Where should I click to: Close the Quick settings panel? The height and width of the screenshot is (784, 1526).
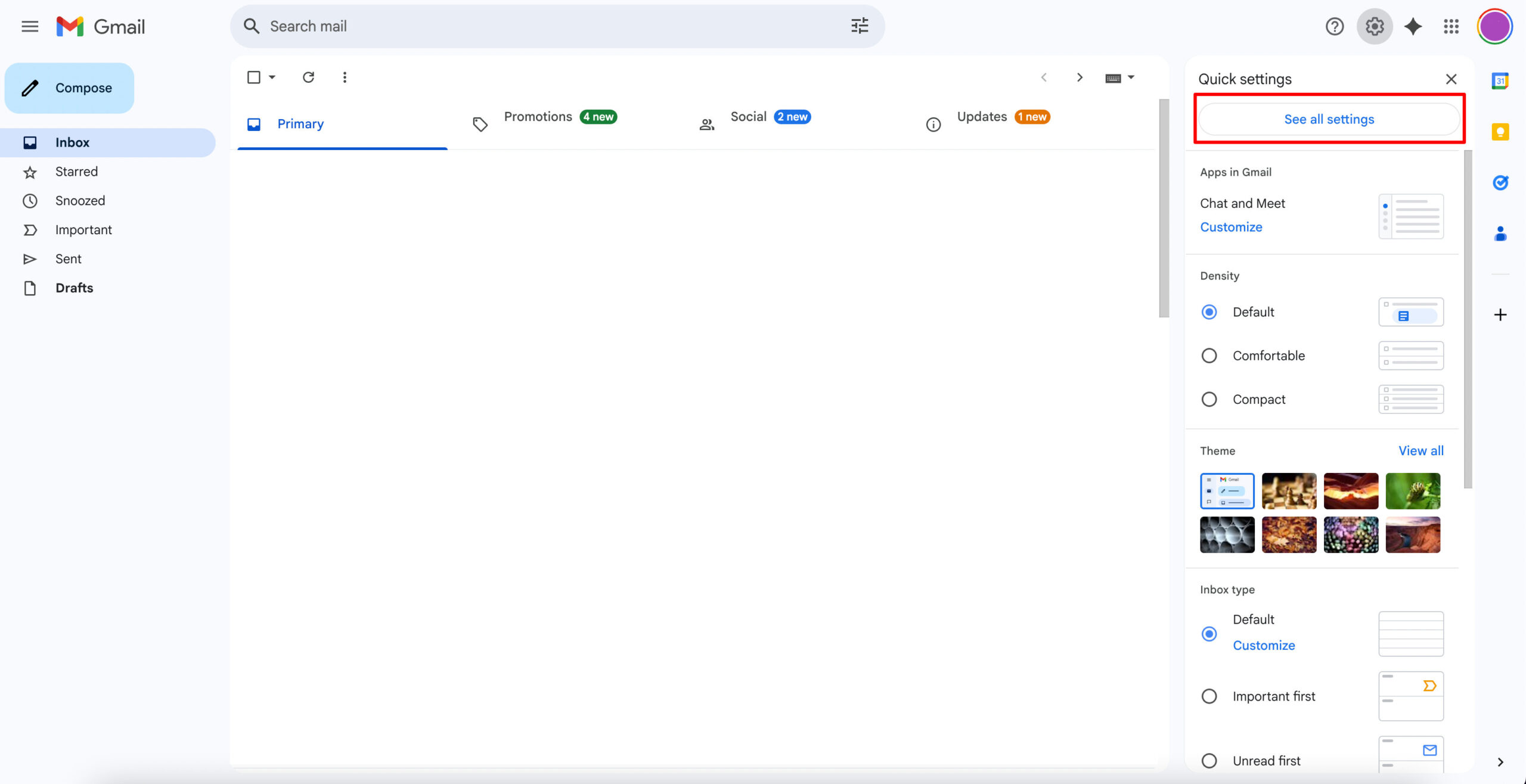1451,79
